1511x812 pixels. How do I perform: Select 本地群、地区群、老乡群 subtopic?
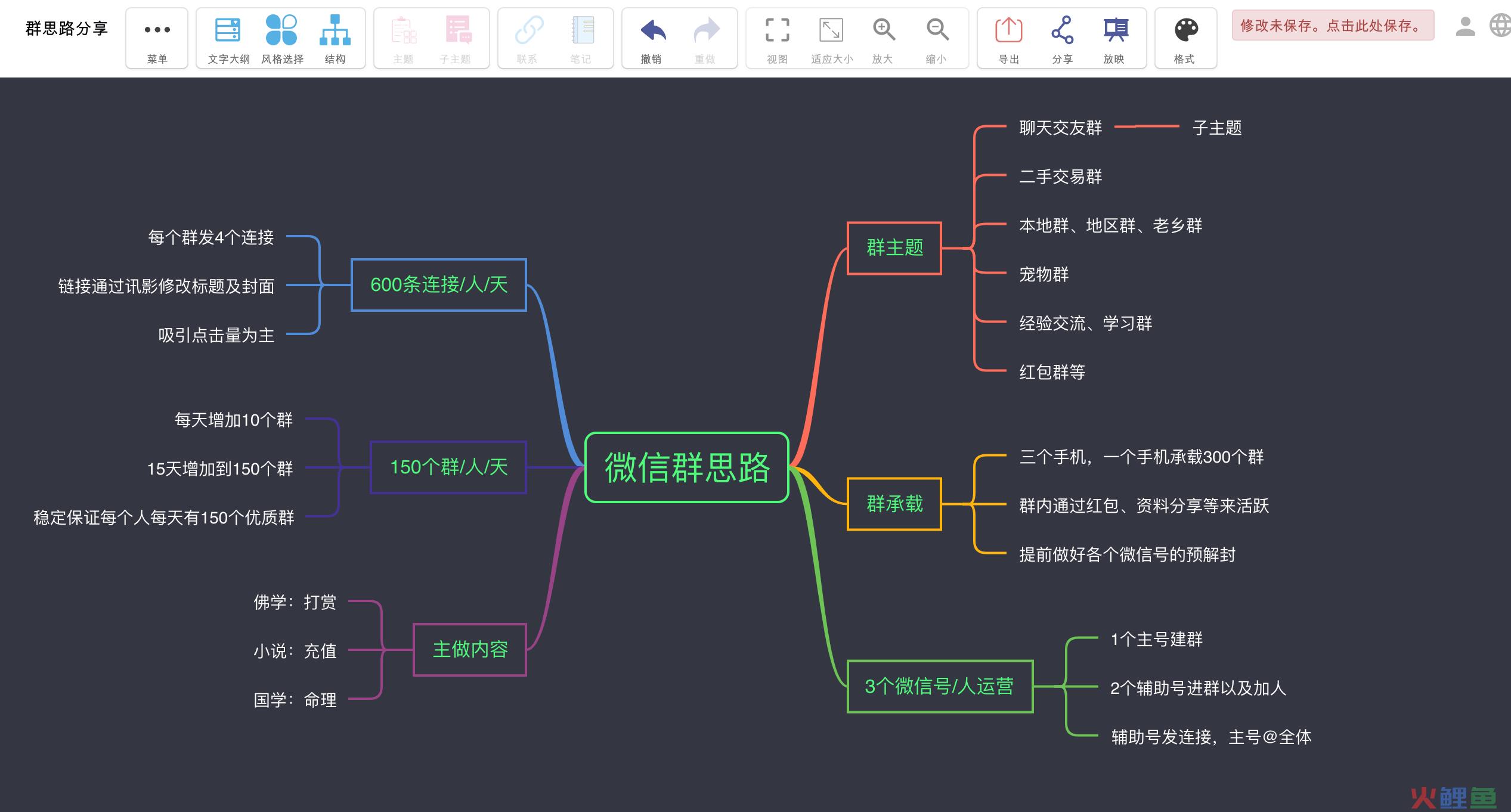(x=1110, y=225)
